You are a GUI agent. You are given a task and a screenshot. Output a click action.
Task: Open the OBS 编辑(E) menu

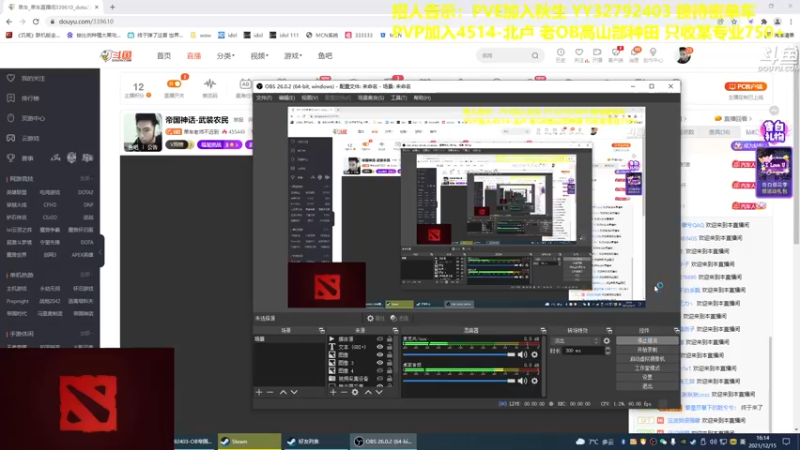286,98
